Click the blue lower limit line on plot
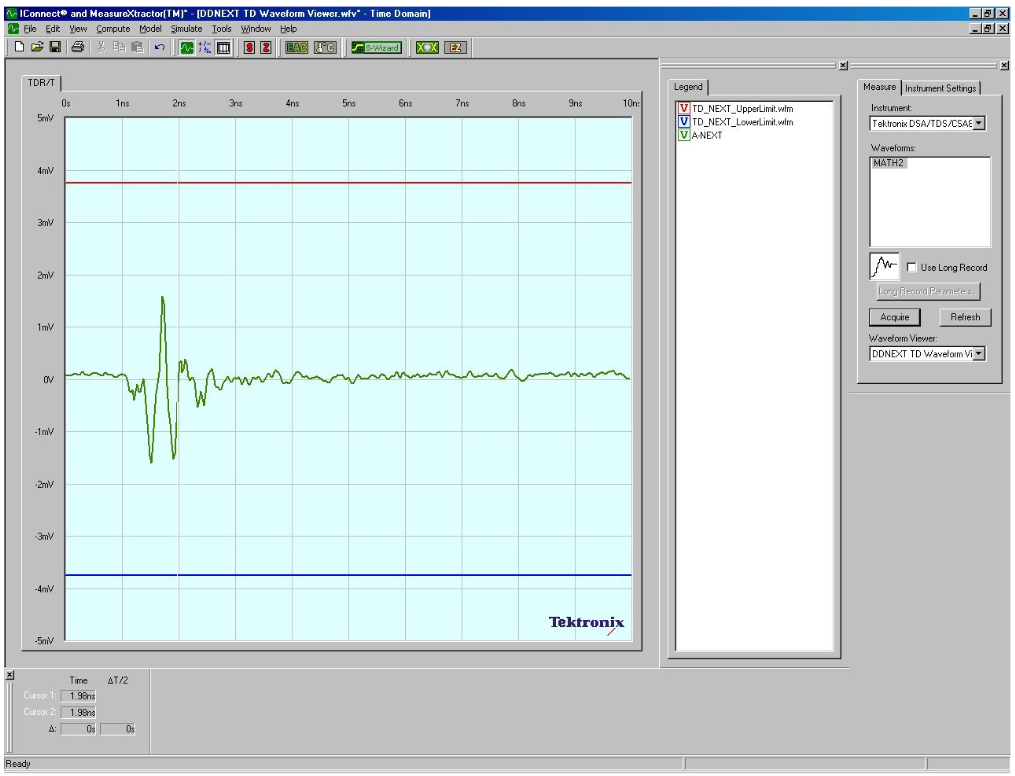The image size is (1015, 776). point(348,575)
